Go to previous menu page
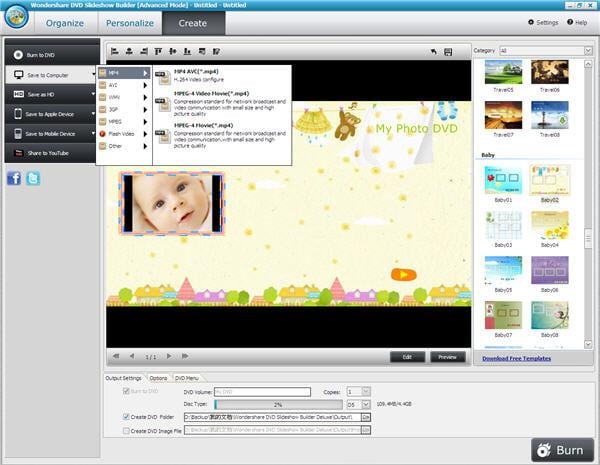Image resolution: width=600 pixels, height=465 pixels. [132, 356]
